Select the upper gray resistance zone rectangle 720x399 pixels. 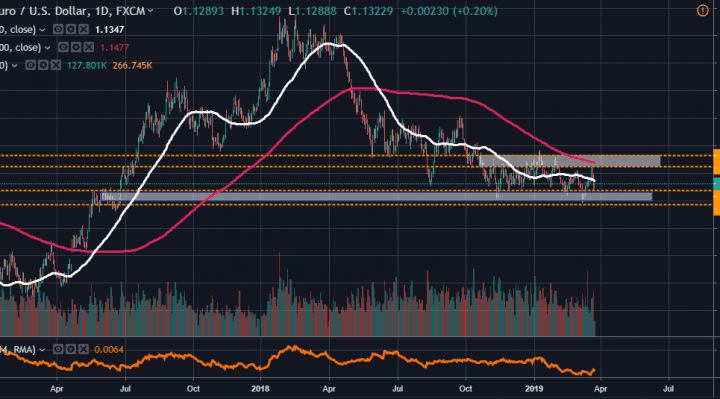[569, 161]
